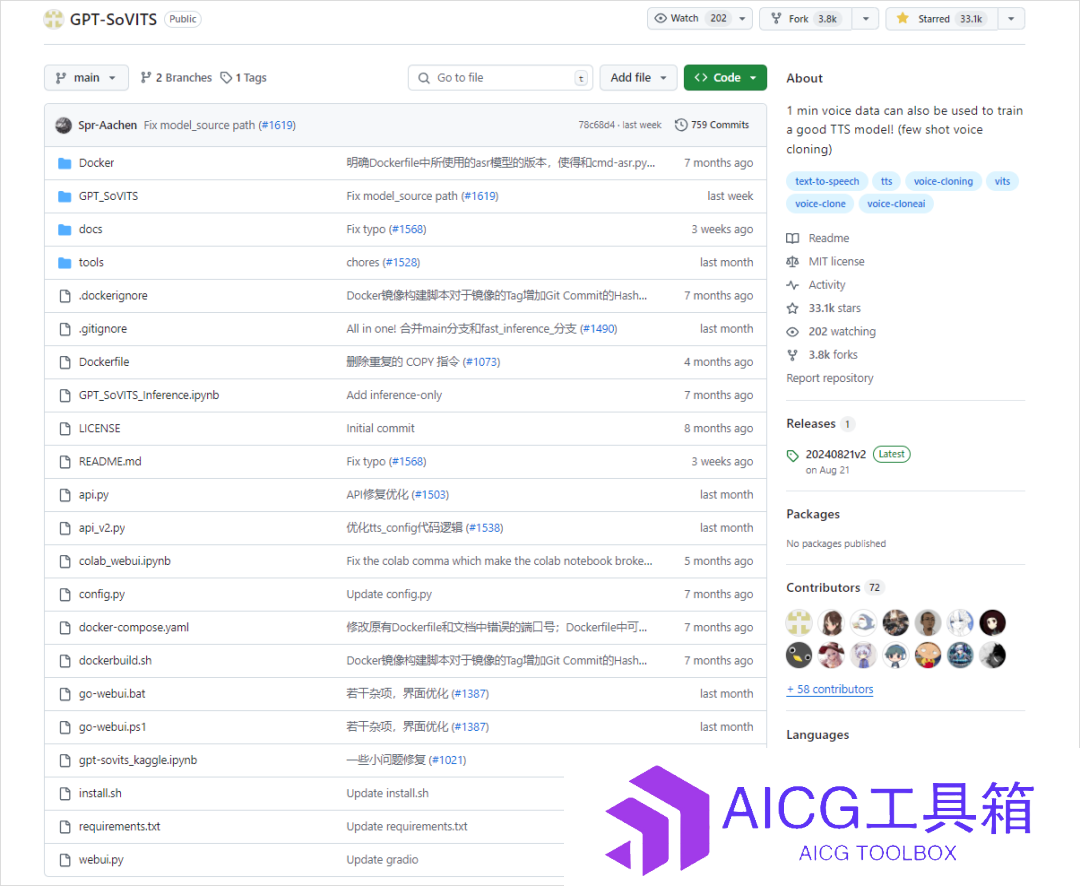Click the Fork button

(806, 19)
